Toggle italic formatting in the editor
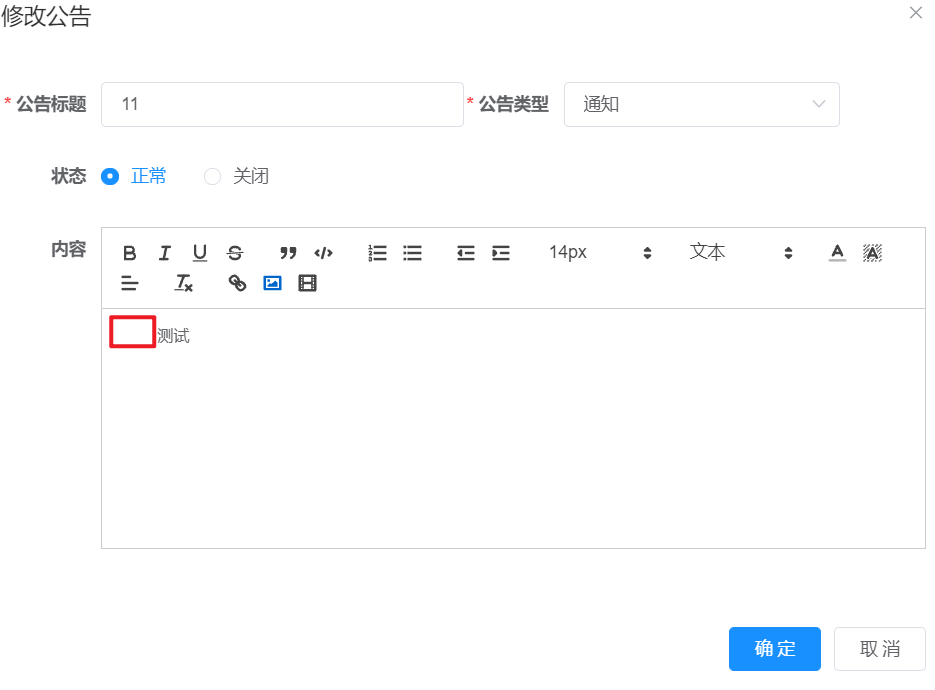This screenshot has height=690, width=935. 165,253
